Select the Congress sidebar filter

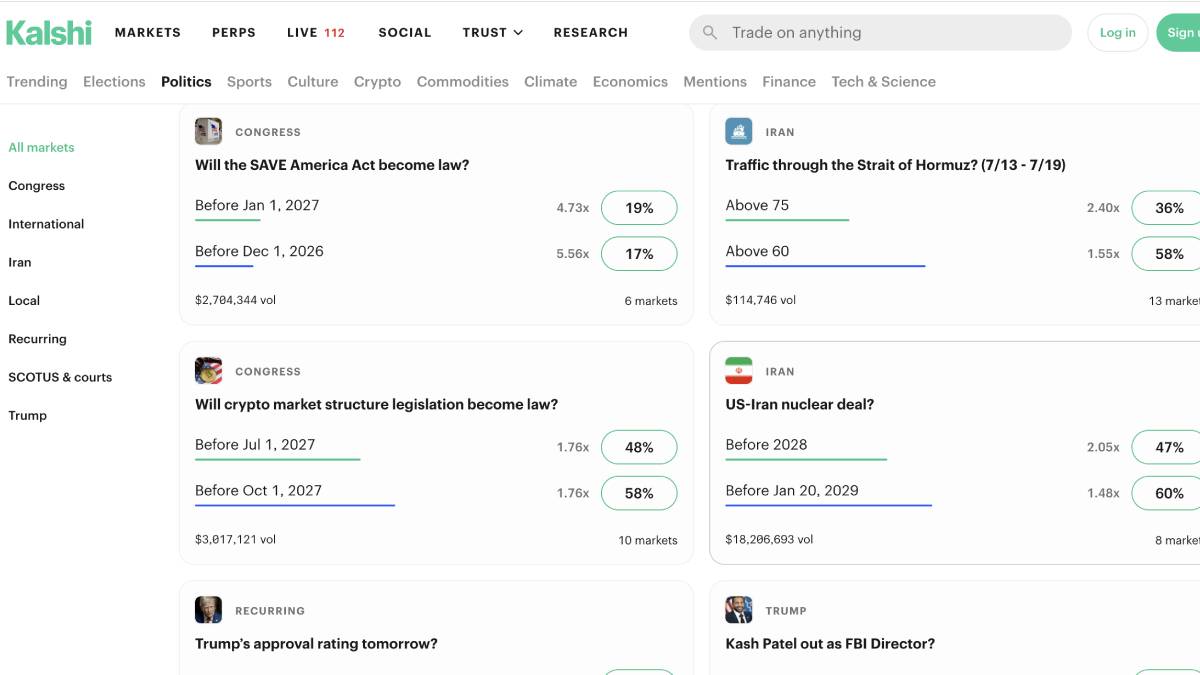pyautogui.click(x=36, y=186)
